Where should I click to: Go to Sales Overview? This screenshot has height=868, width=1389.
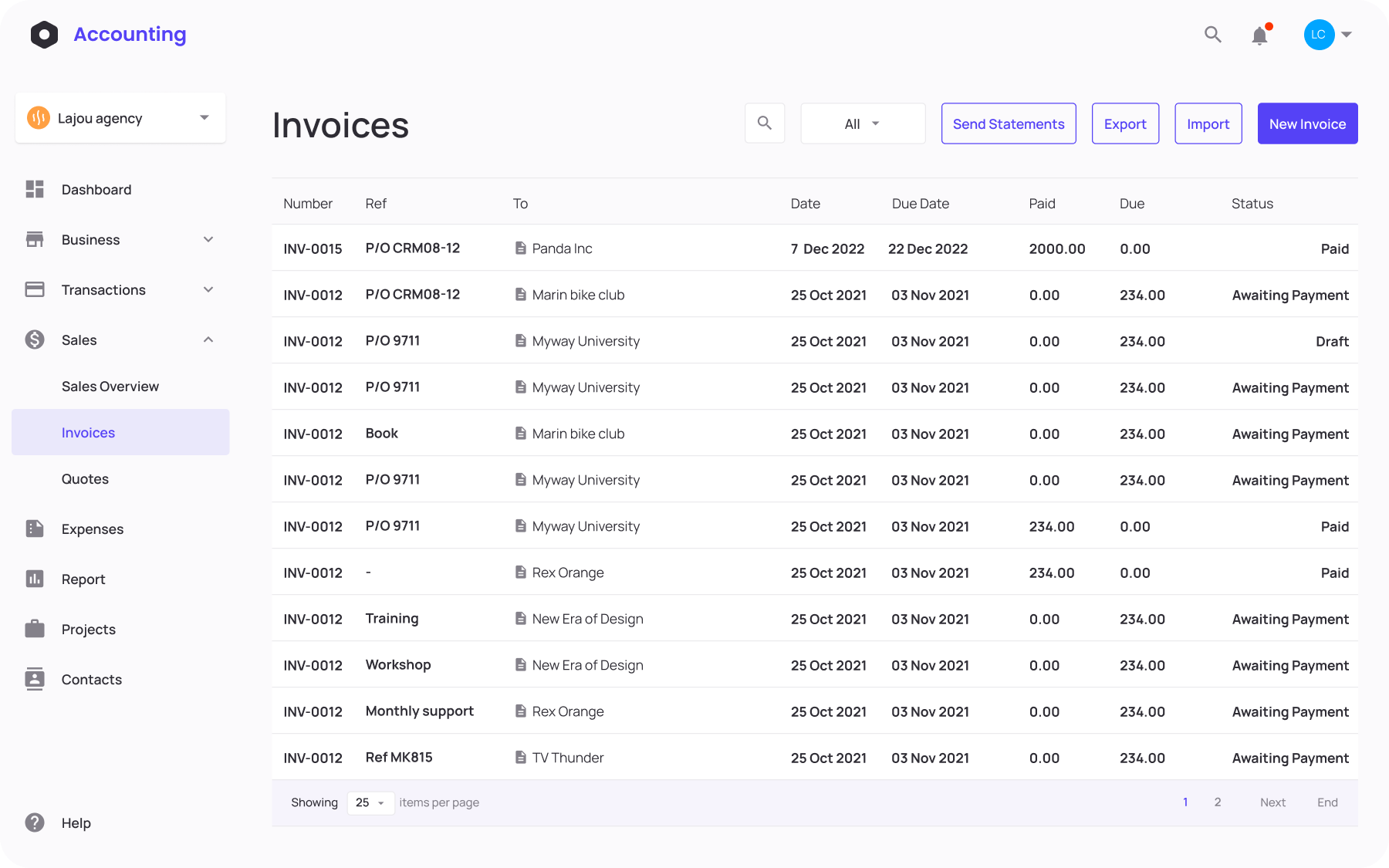[x=110, y=386]
